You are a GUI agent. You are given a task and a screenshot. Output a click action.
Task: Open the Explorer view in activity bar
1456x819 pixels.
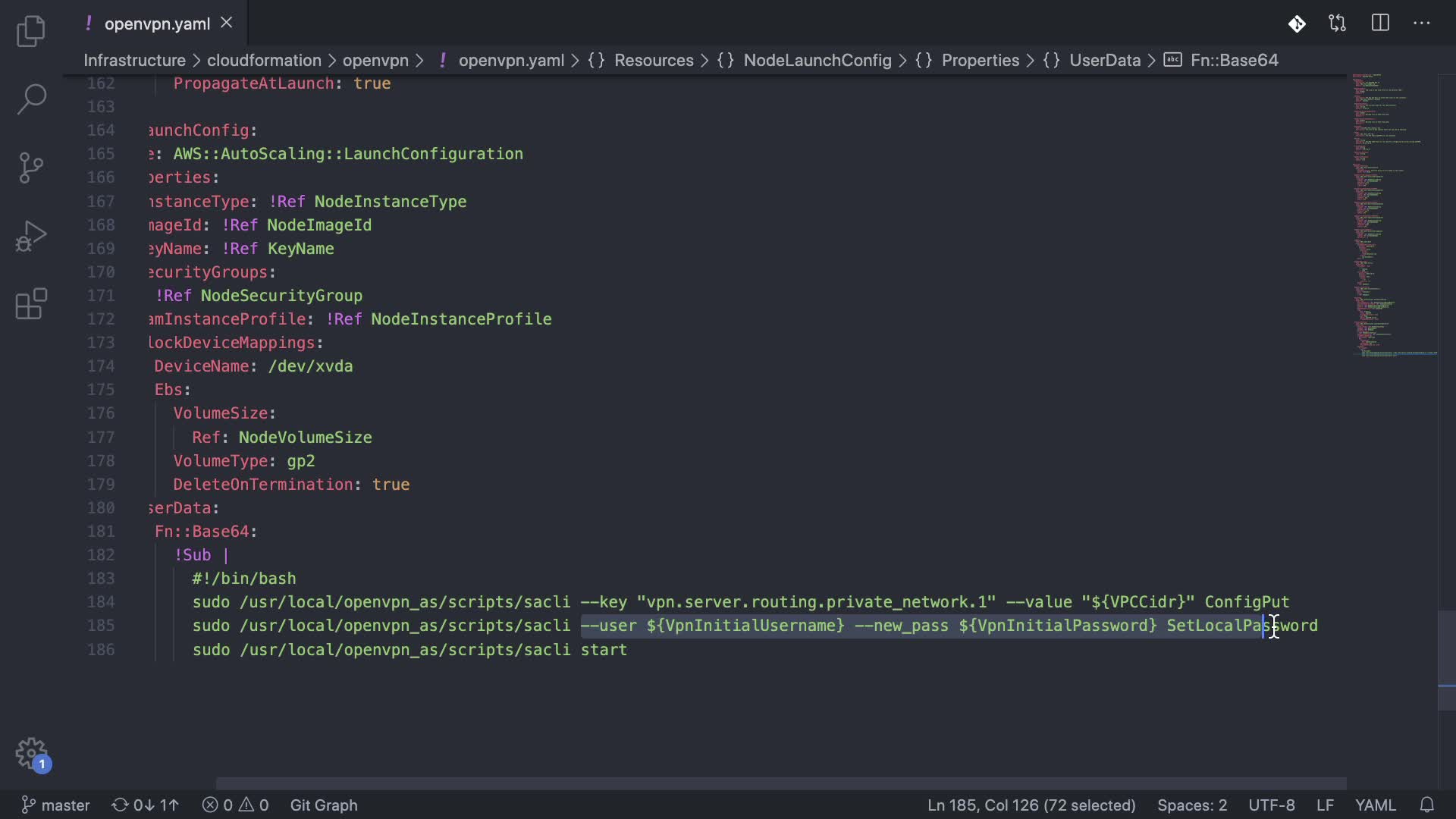coord(31,31)
